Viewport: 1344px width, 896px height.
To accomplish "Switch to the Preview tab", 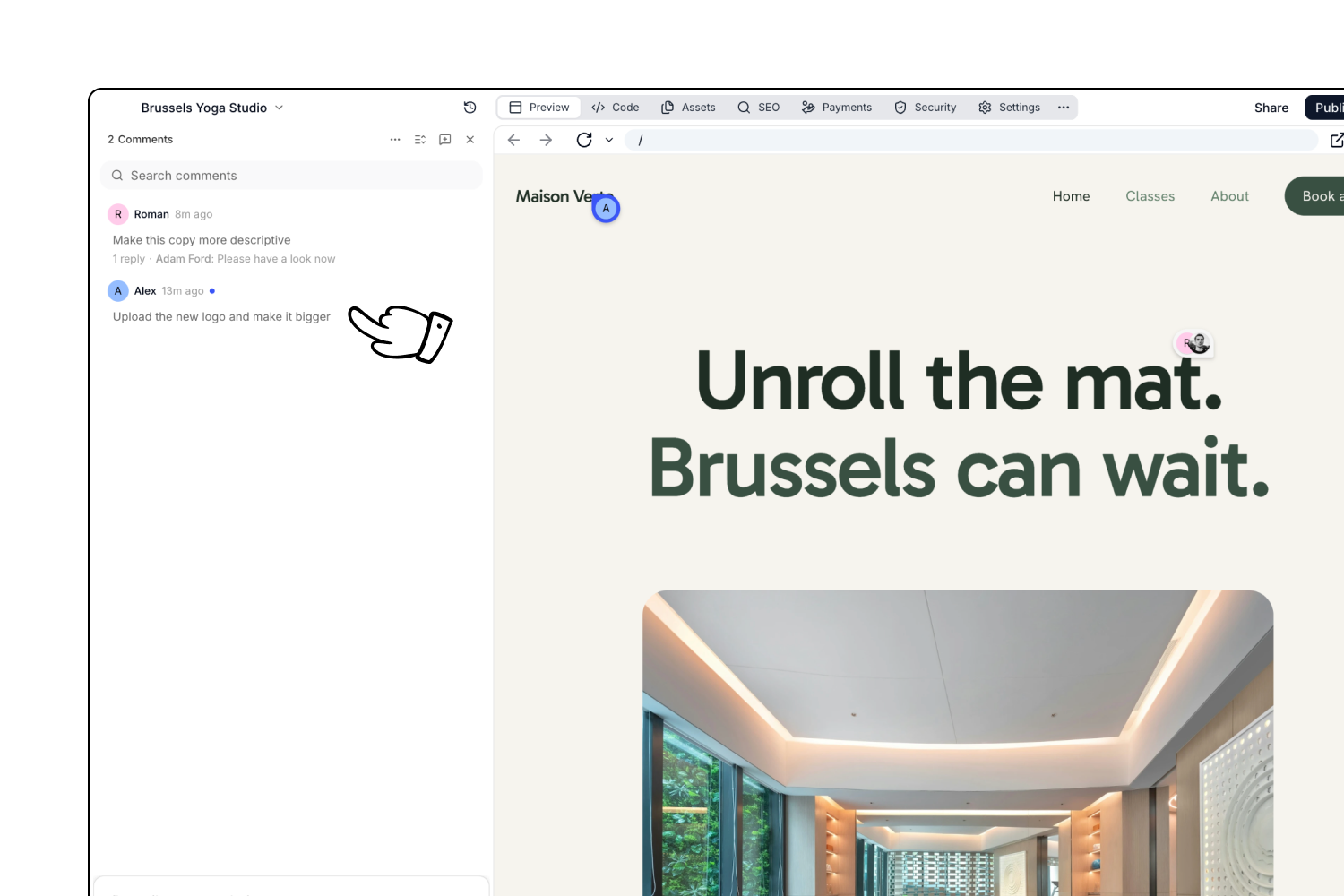I will pos(539,108).
